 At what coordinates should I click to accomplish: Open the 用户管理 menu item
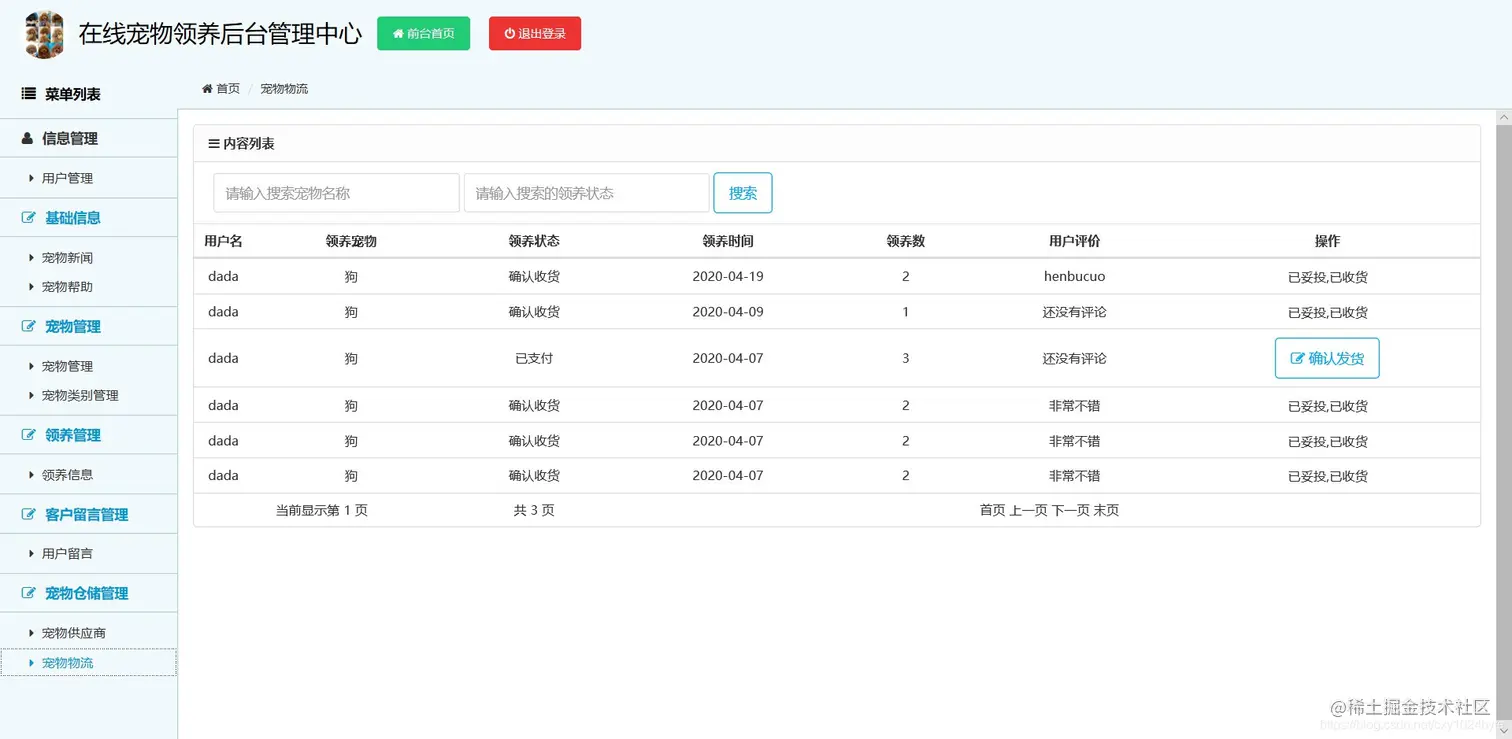[x=67, y=178]
